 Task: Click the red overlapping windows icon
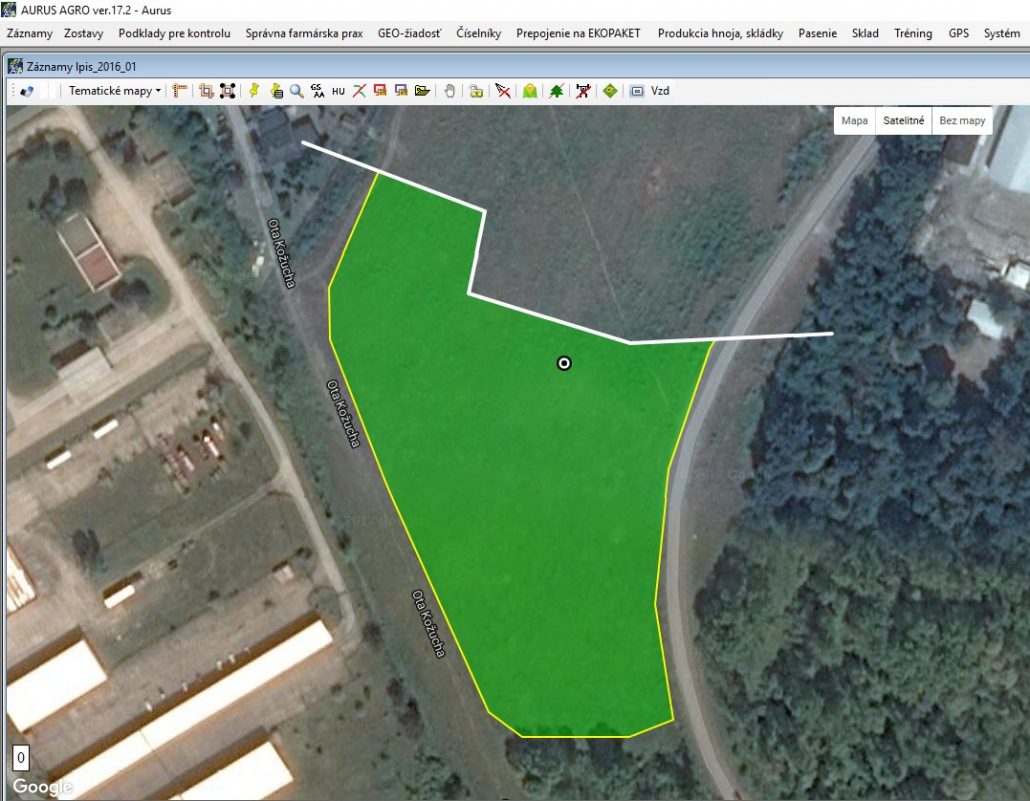[x=380, y=91]
